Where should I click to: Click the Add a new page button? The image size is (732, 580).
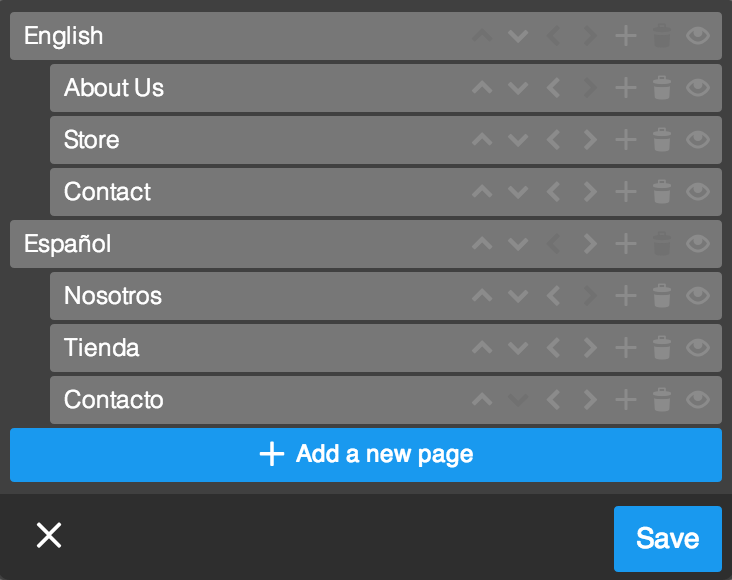pos(366,455)
